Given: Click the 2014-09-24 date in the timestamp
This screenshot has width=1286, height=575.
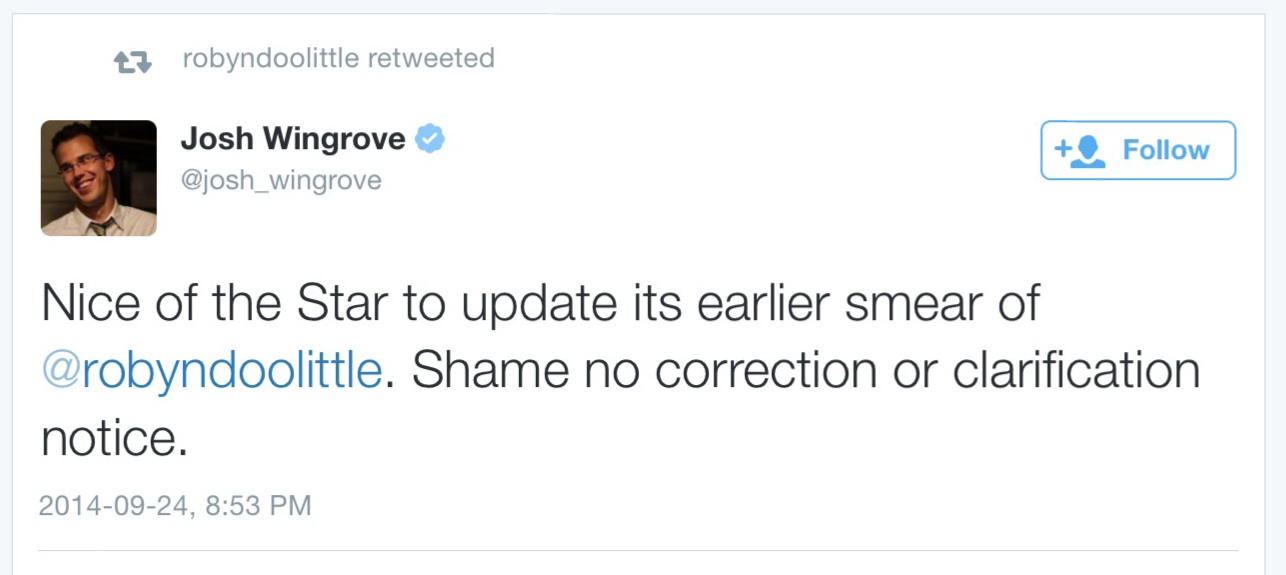Looking at the screenshot, I should pyautogui.click(x=114, y=506).
